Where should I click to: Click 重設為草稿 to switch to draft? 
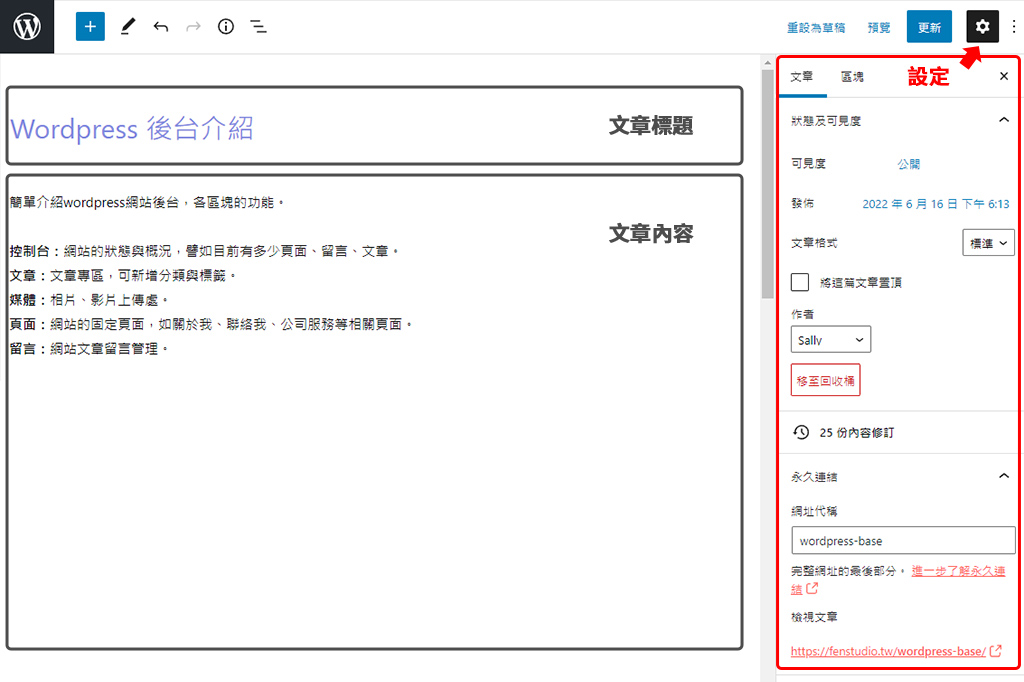coord(816,27)
